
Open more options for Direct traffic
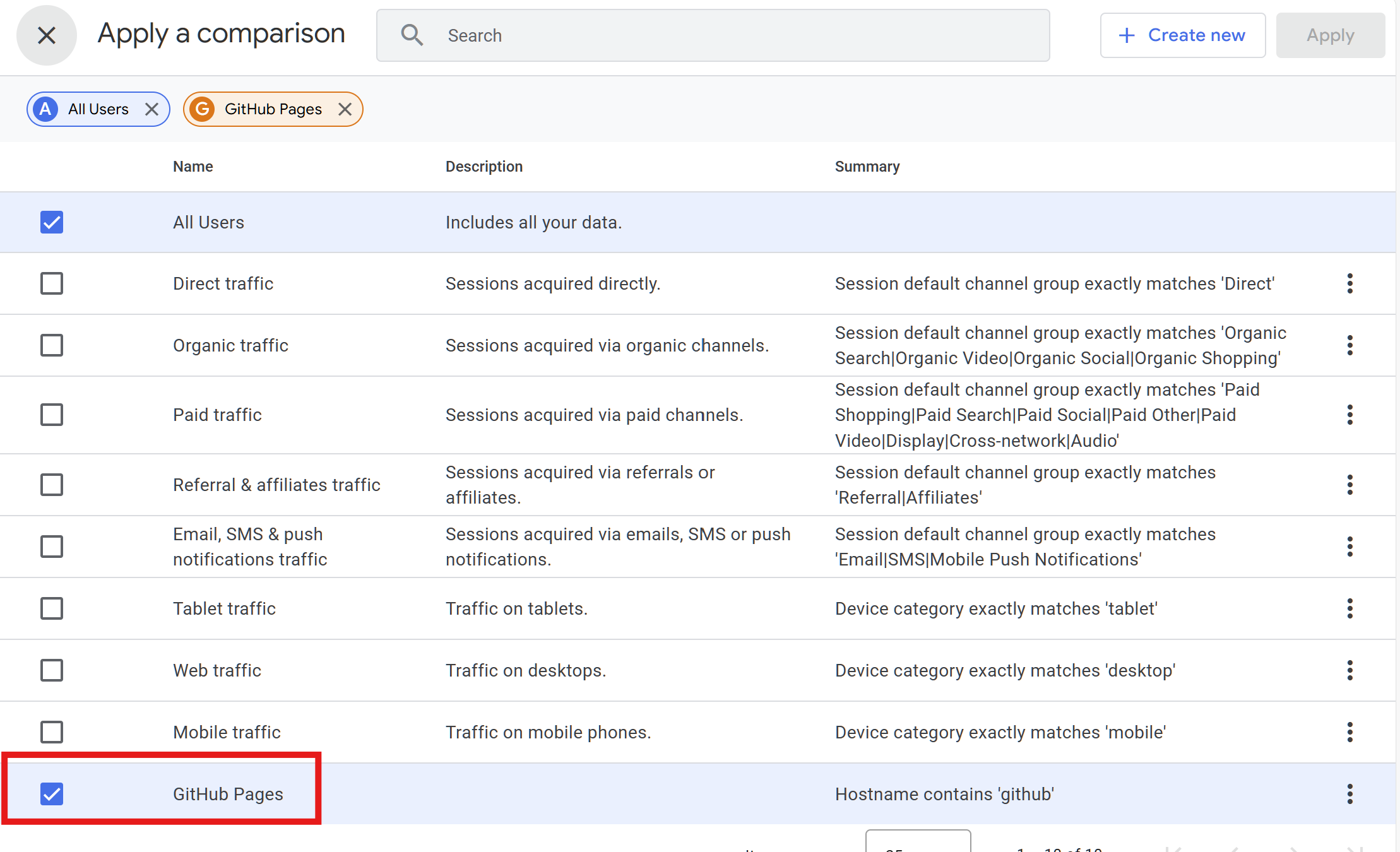[x=1350, y=283]
